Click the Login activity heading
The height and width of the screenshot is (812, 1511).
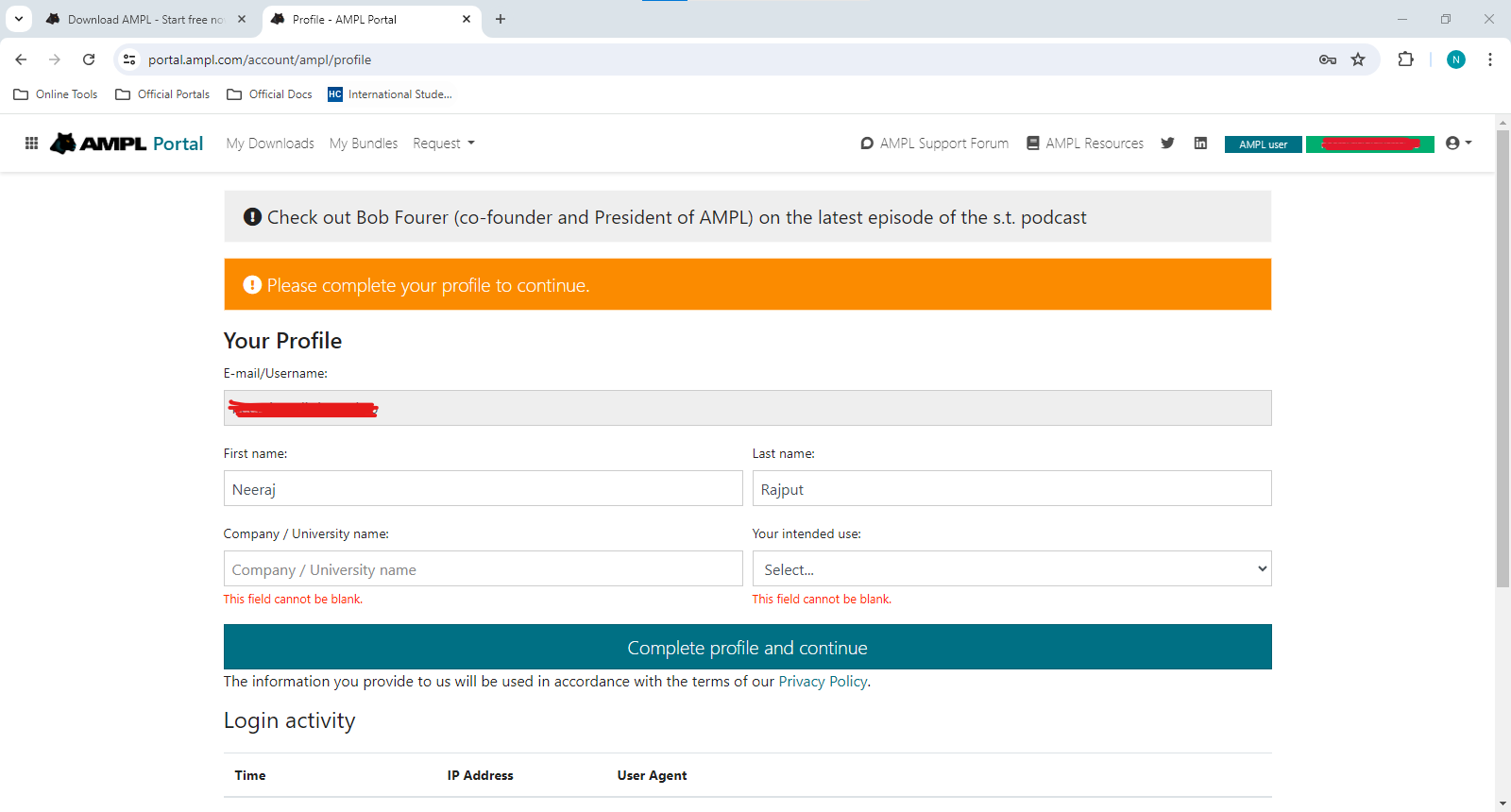coord(289,720)
